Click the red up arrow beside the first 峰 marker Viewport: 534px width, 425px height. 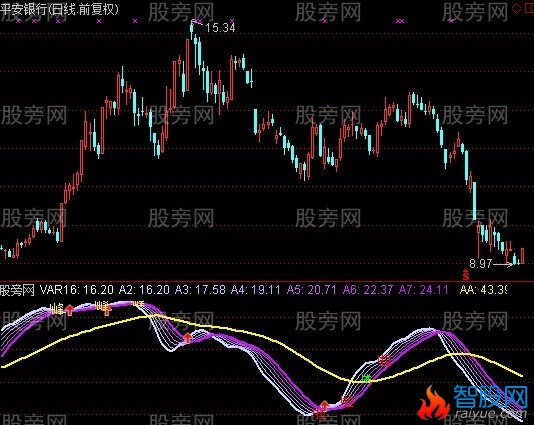click(x=70, y=310)
